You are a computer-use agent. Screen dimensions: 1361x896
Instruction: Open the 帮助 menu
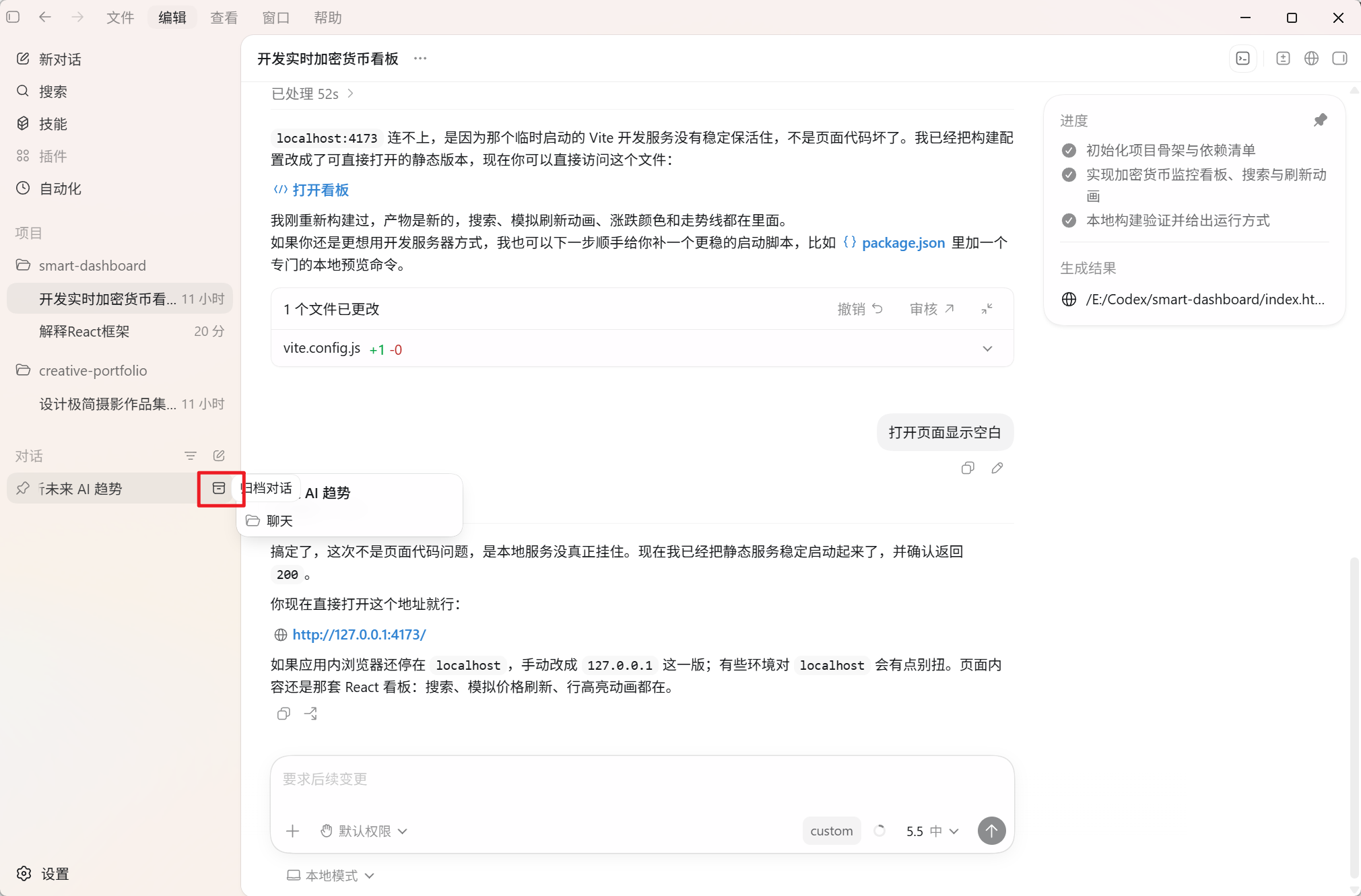click(328, 18)
